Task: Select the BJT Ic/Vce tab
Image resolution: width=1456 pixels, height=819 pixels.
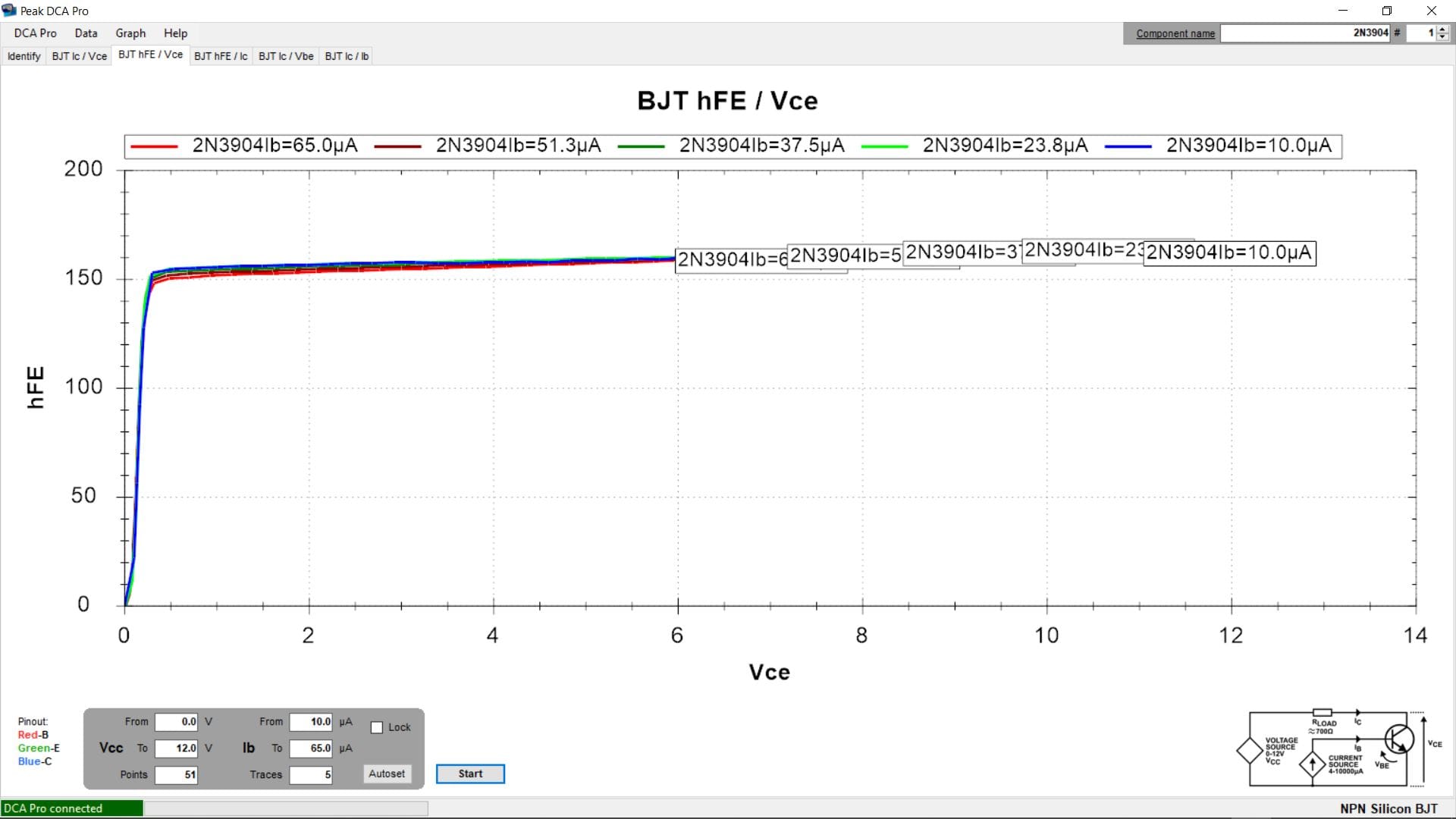Action: pyautogui.click(x=79, y=56)
